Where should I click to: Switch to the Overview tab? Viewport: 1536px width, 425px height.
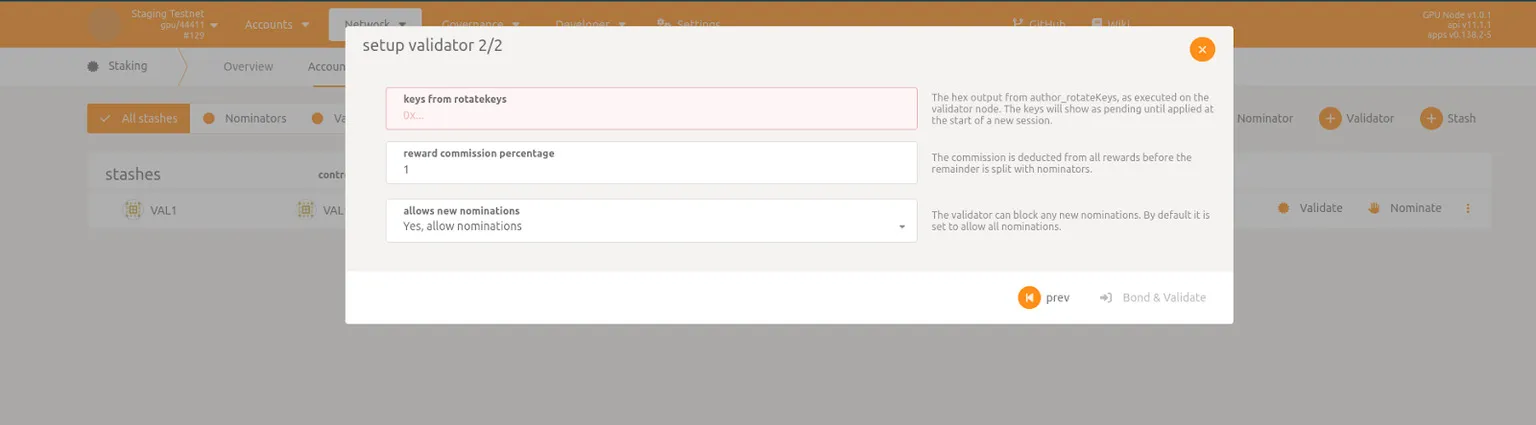pos(248,66)
